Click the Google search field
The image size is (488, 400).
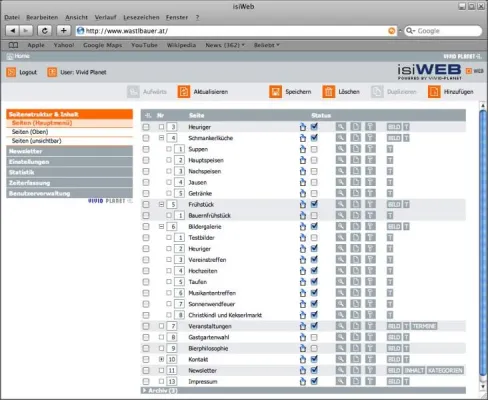click(443, 31)
